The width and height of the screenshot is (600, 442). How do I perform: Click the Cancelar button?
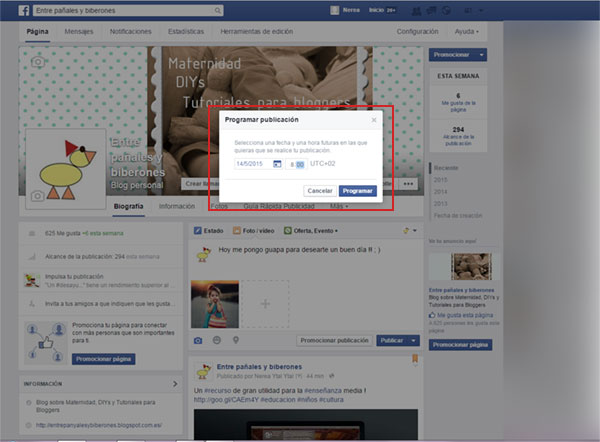[x=320, y=191]
